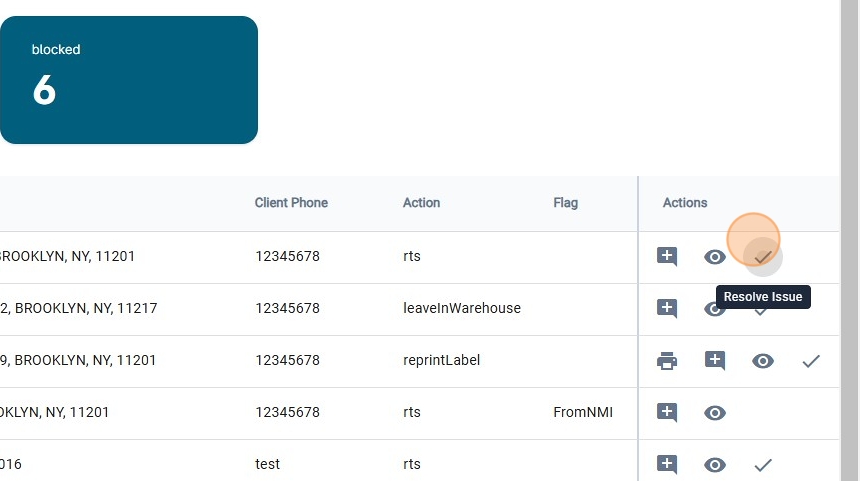The height and width of the screenshot is (481, 860).
Task: Sort by the Client Phone column header
Action: click(x=291, y=203)
